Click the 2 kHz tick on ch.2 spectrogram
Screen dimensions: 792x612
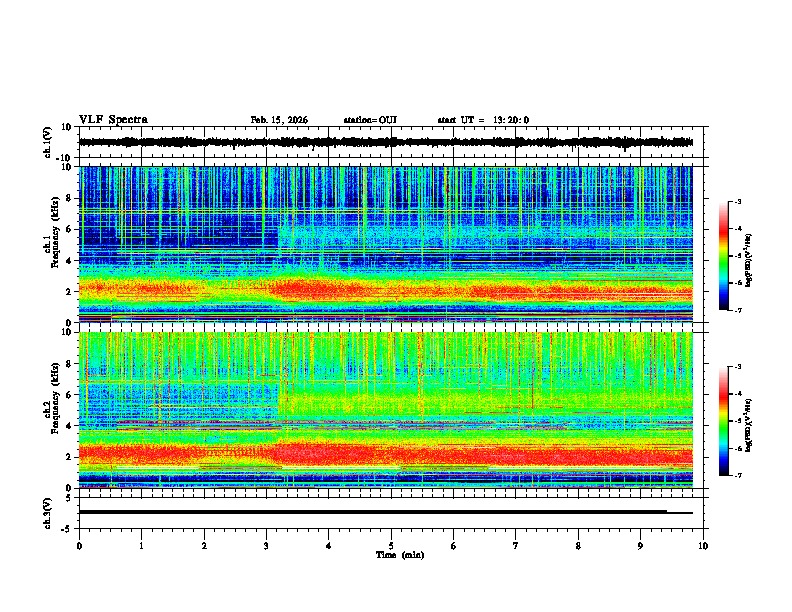click(x=70, y=457)
